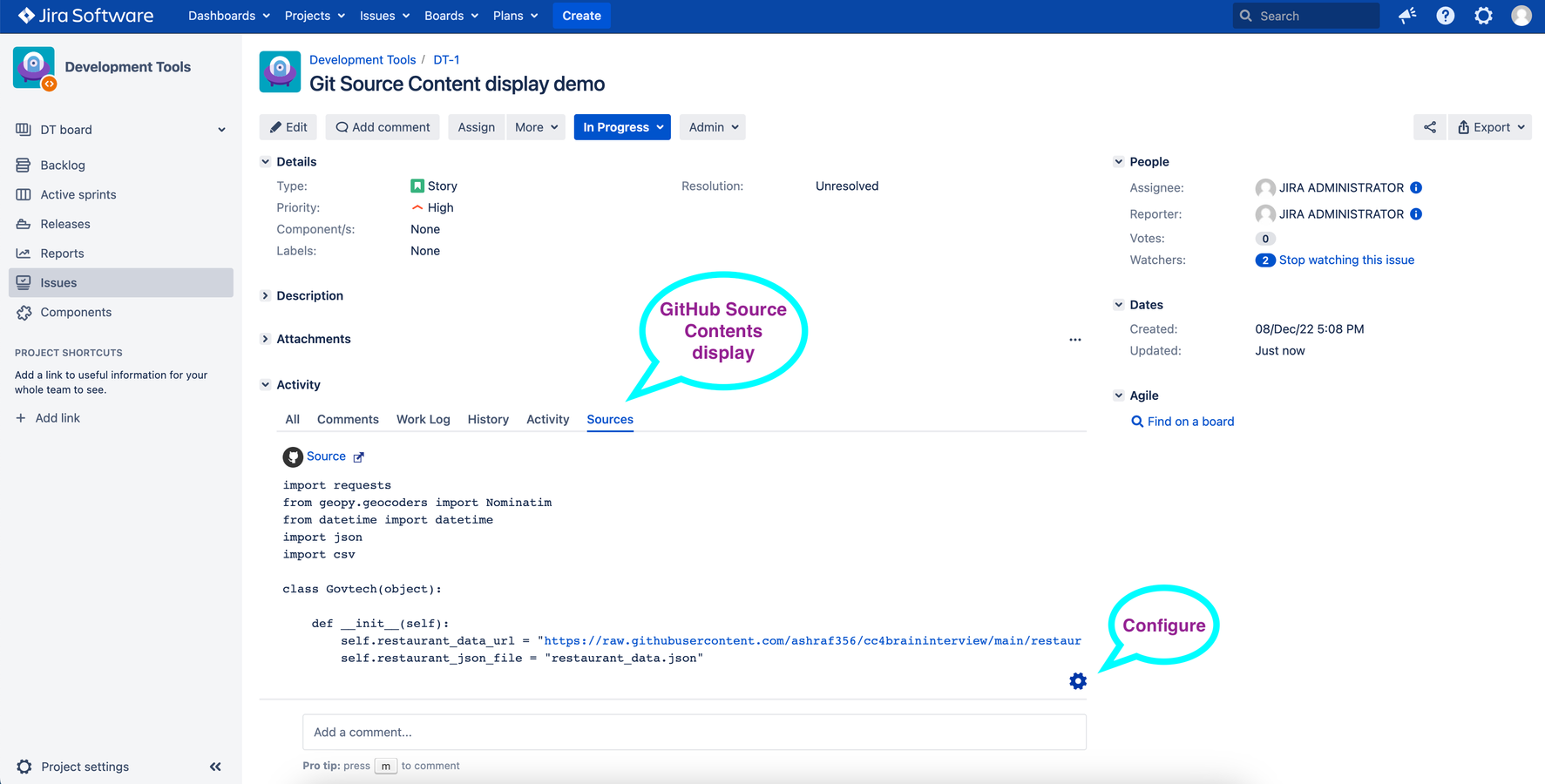Collapse the Dates section
1545x784 pixels.
point(1119,305)
